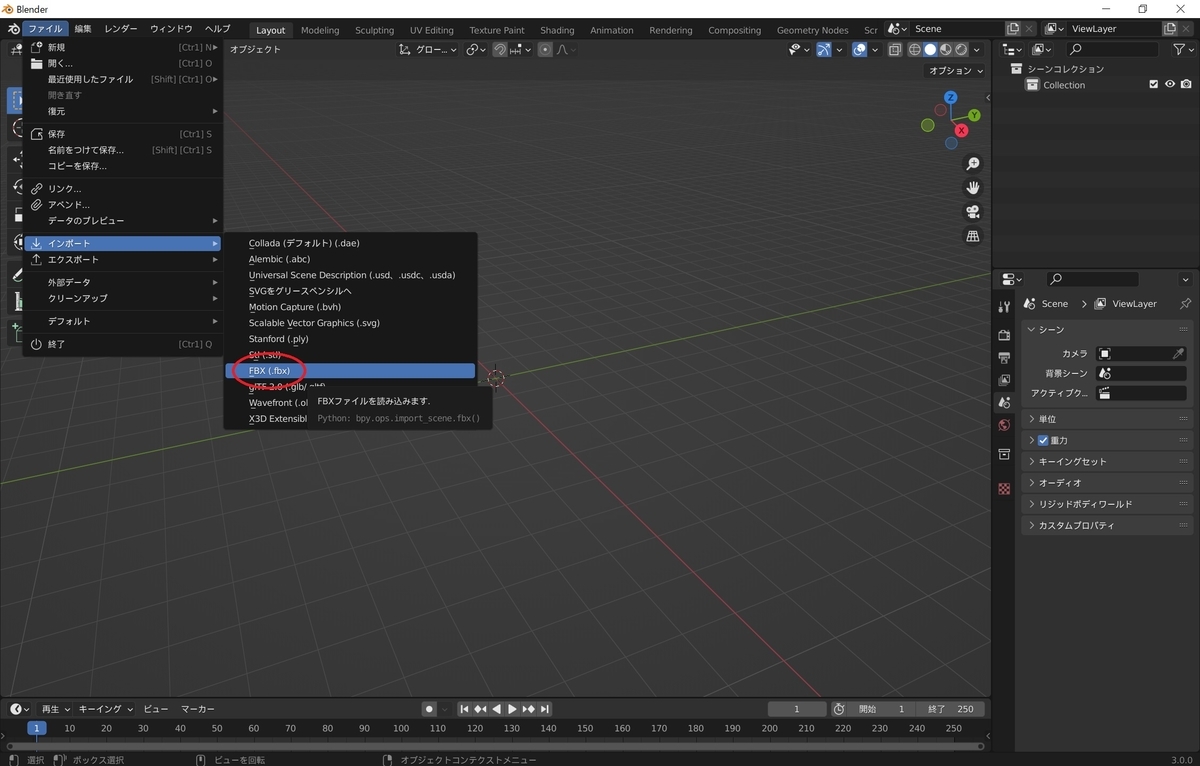Image resolution: width=1200 pixels, height=766 pixels.
Task: Collapse the シーン panel
Action: [x=1107, y=330]
